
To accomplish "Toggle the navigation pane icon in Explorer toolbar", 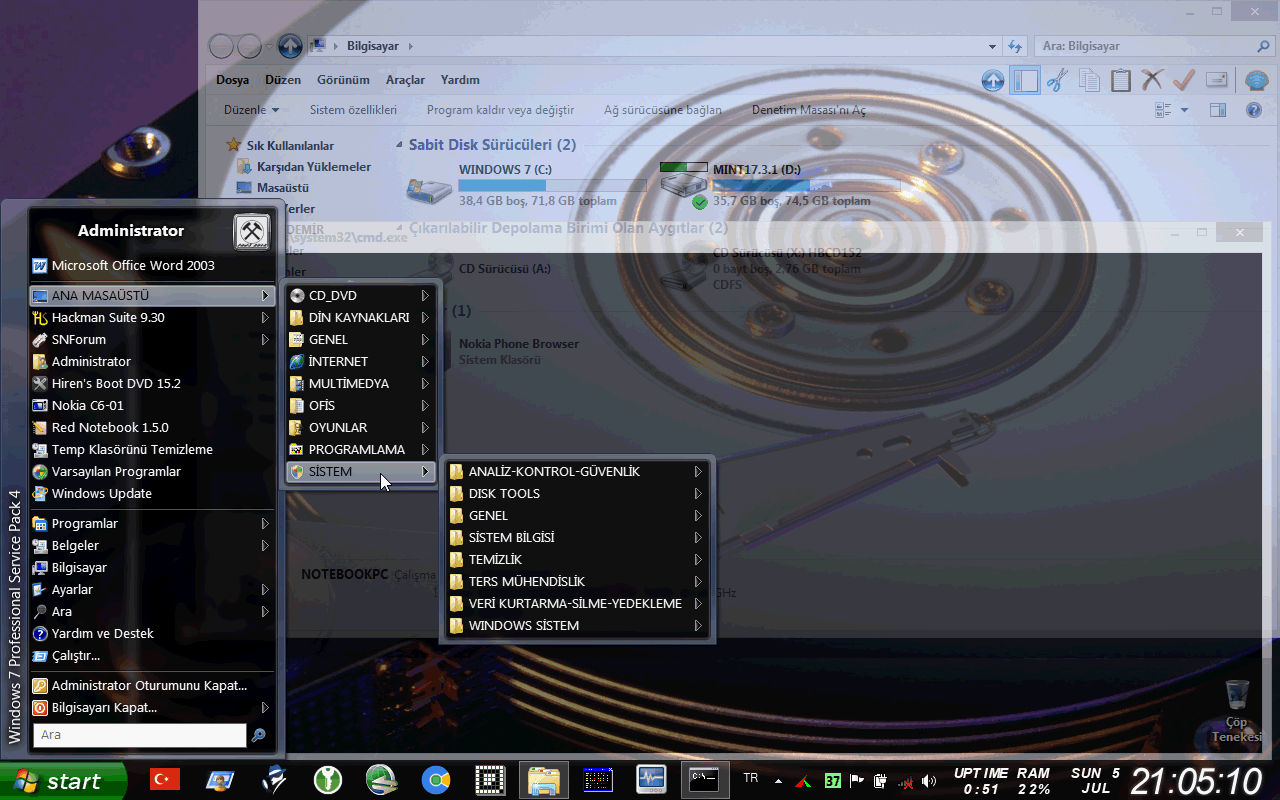I will pos(1025,81).
